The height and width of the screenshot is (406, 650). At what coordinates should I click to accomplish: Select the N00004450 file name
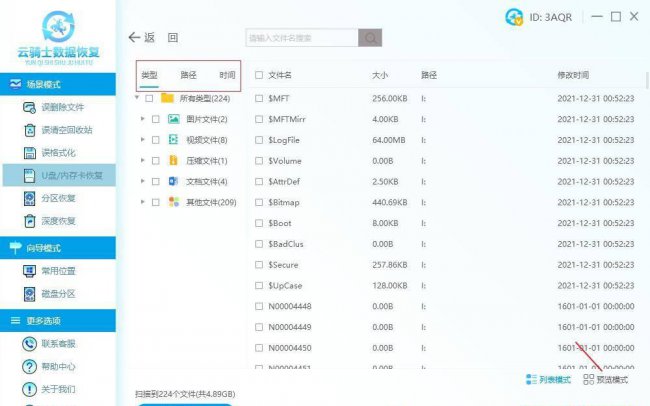point(290,348)
